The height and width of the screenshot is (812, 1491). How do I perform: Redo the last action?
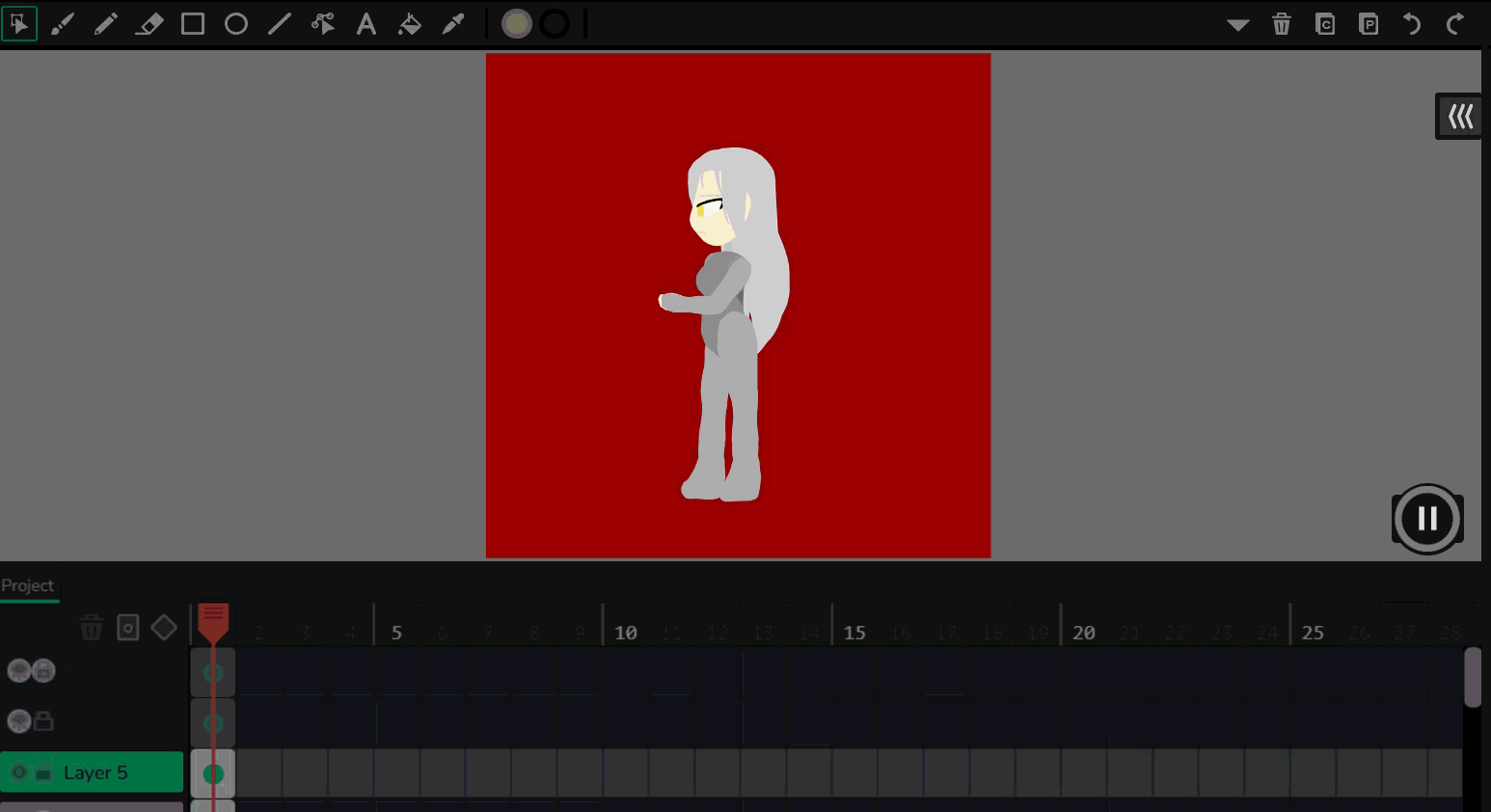point(1455,24)
